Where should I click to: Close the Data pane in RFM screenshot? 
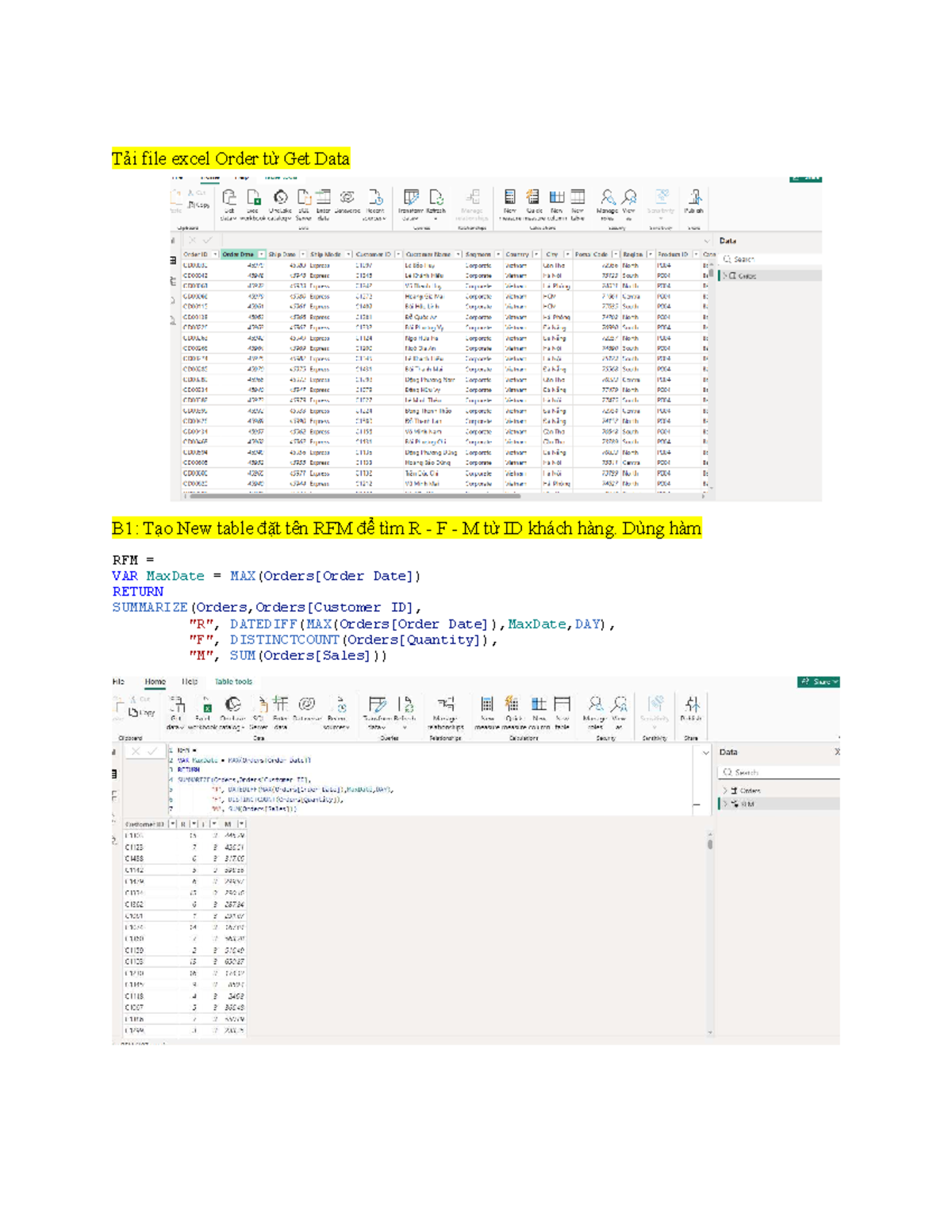pyautogui.click(x=836, y=751)
